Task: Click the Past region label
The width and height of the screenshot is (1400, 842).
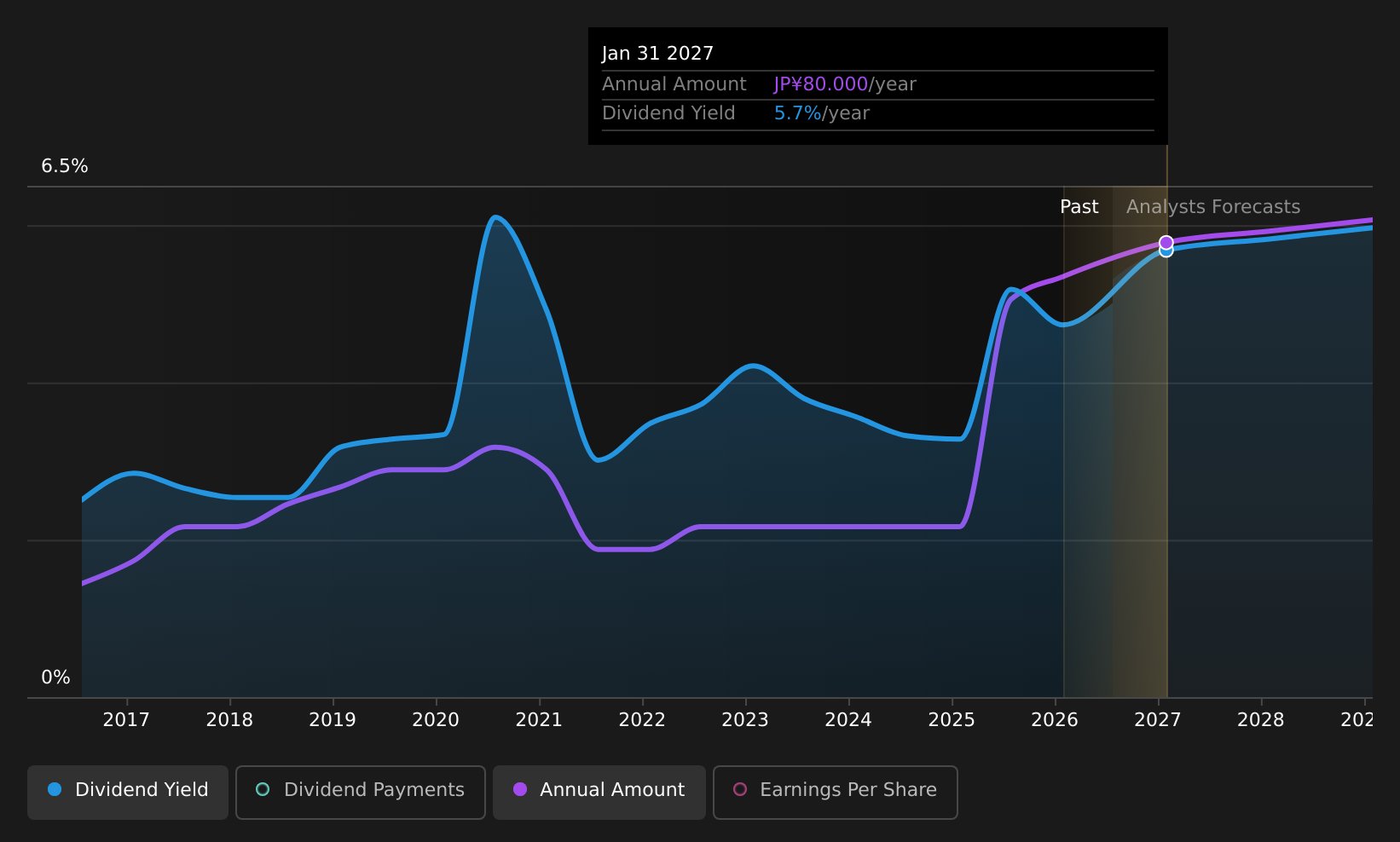Action: pyautogui.click(x=1079, y=207)
